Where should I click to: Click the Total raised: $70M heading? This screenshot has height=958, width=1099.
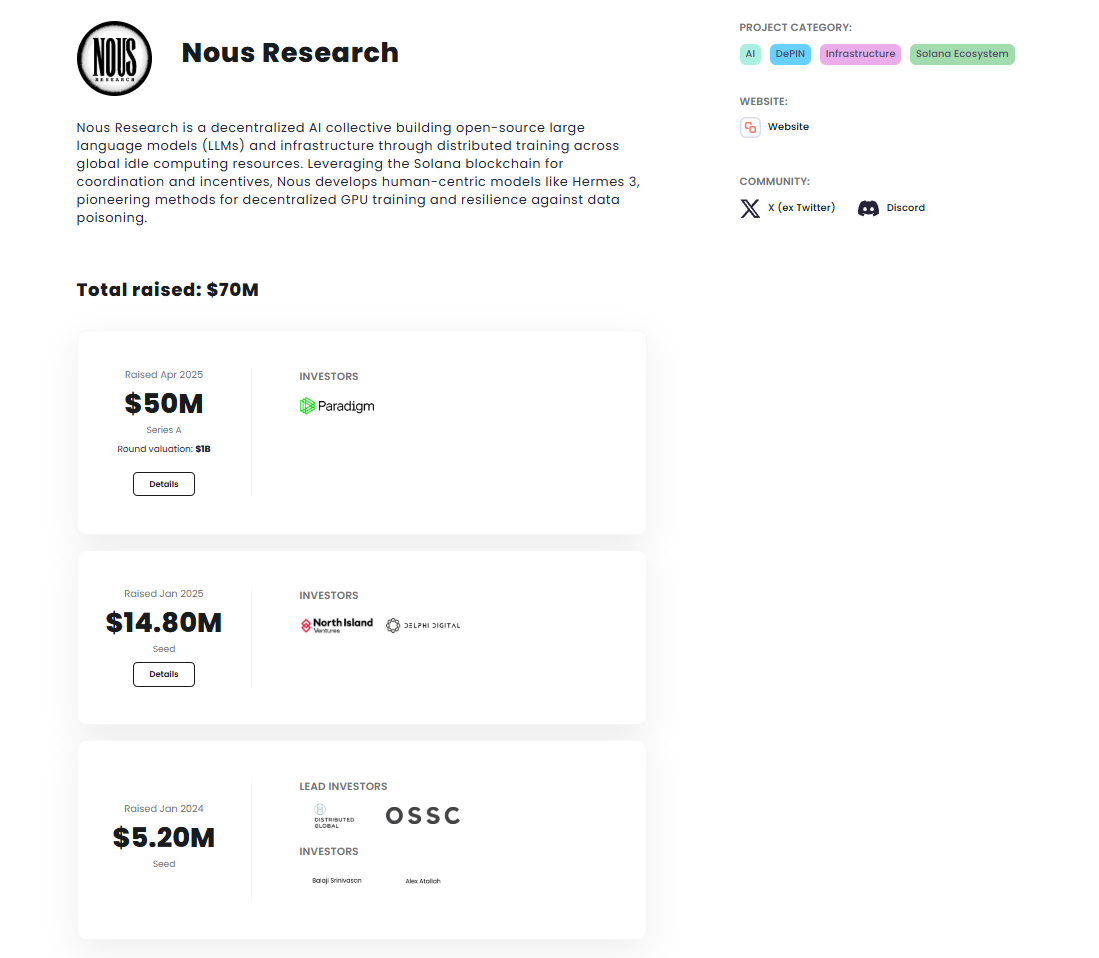168,289
